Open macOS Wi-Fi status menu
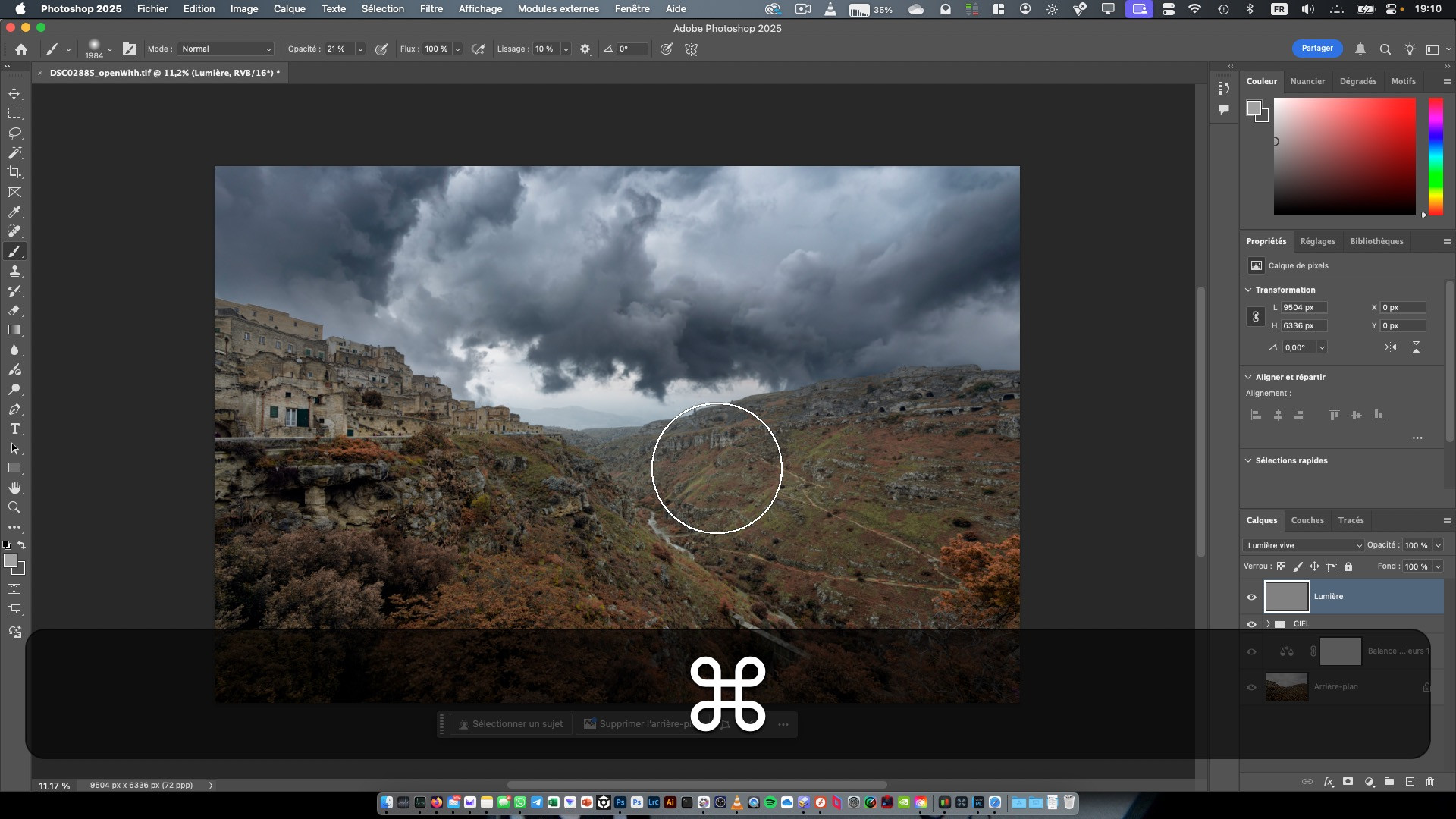This screenshot has width=1456, height=819. (1195, 9)
